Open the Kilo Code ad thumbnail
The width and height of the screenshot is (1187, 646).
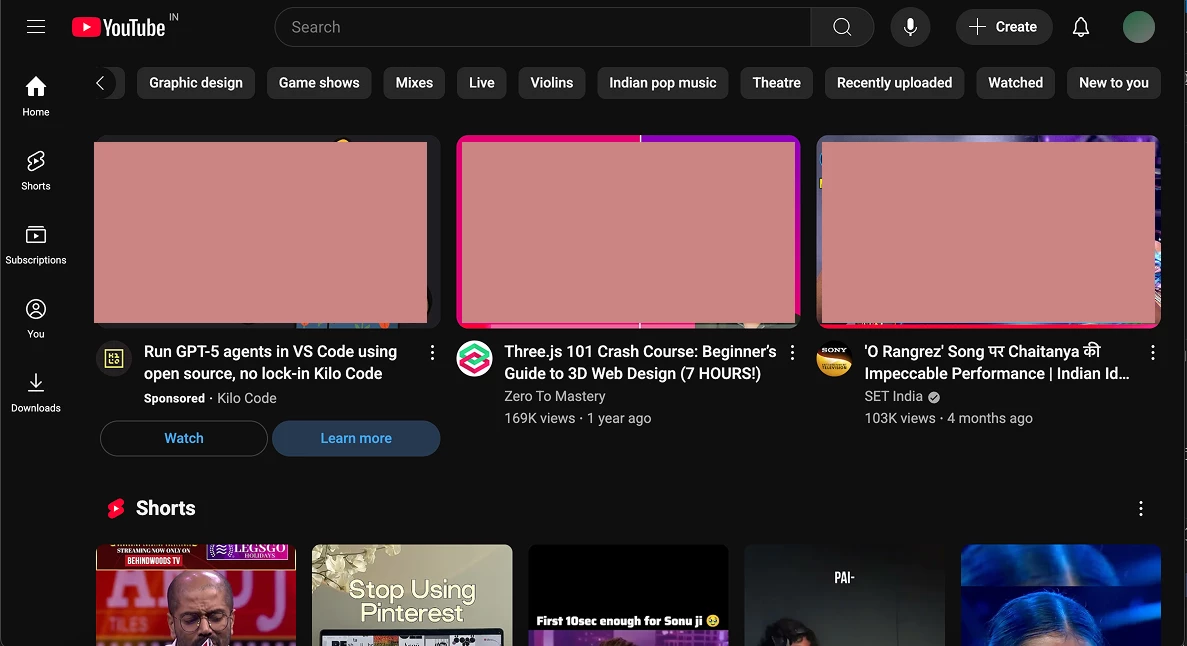tap(267, 232)
